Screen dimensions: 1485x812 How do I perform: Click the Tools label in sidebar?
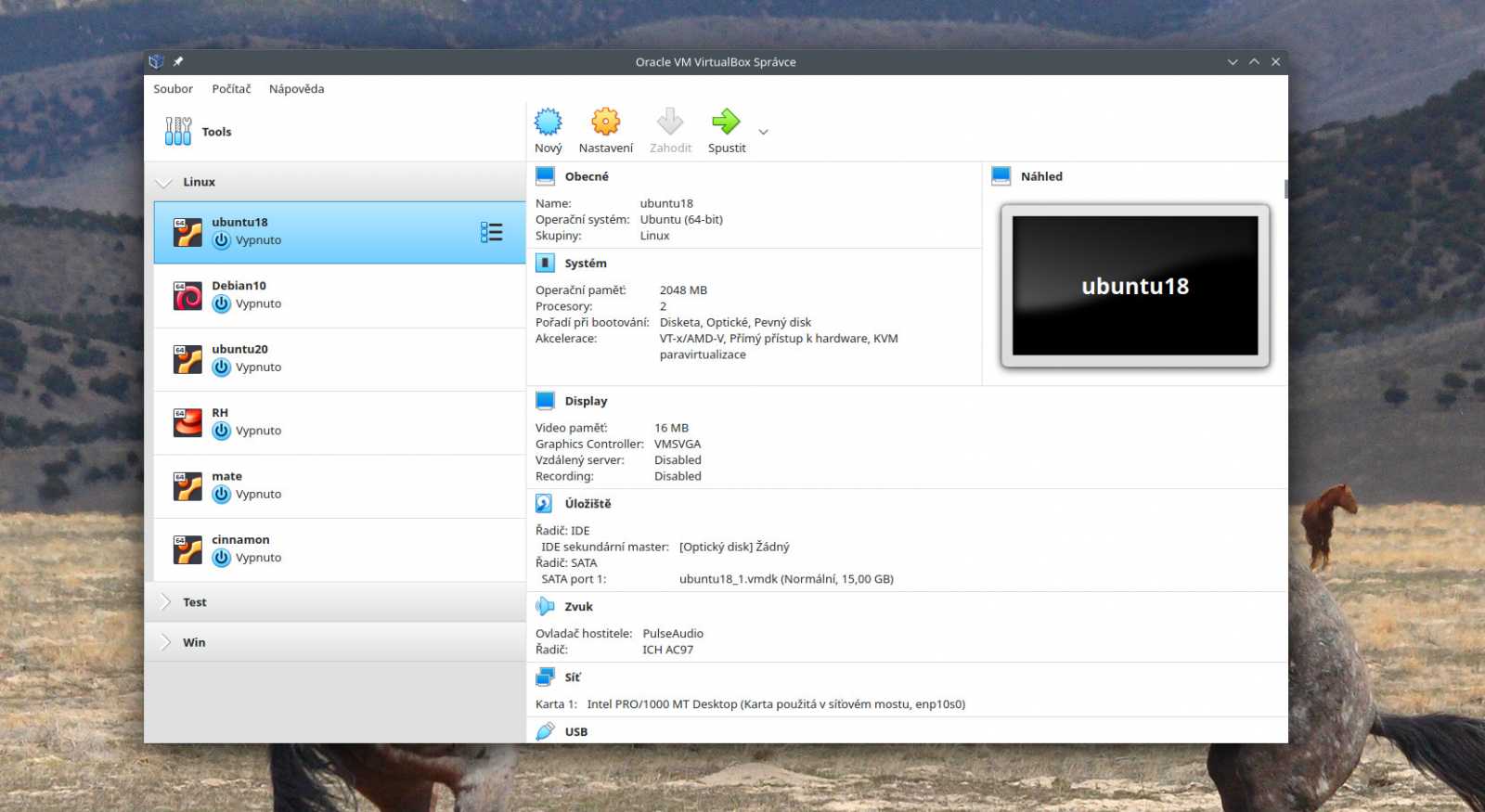(216, 132)
